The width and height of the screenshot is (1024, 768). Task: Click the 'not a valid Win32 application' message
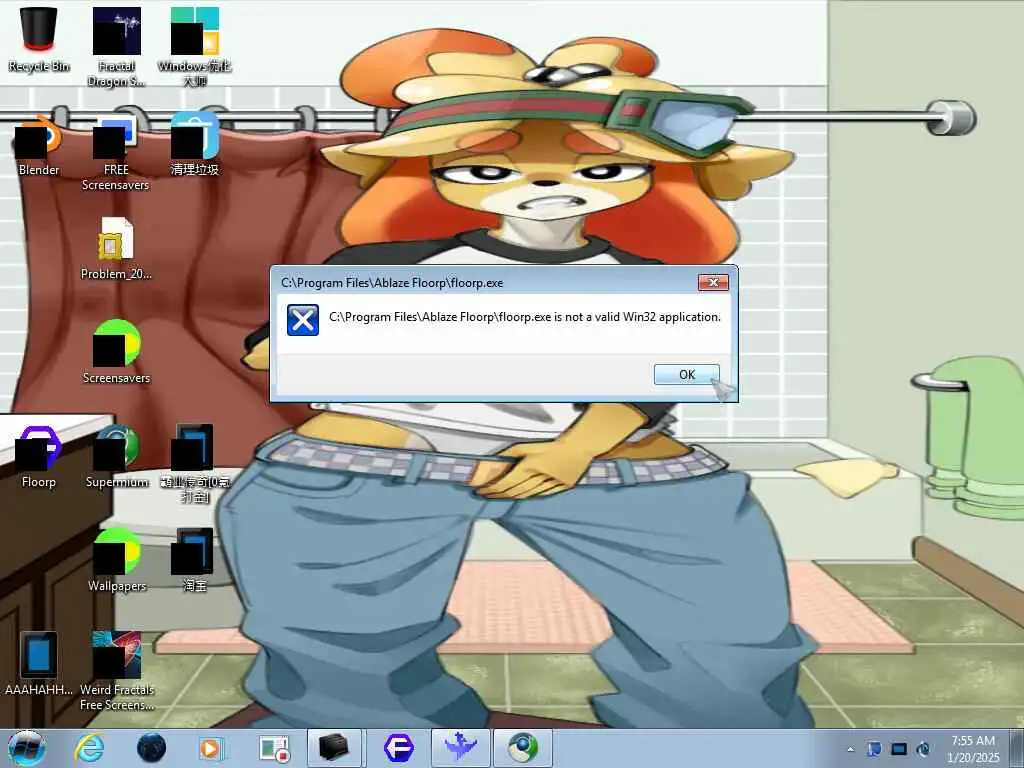point(524,317)
